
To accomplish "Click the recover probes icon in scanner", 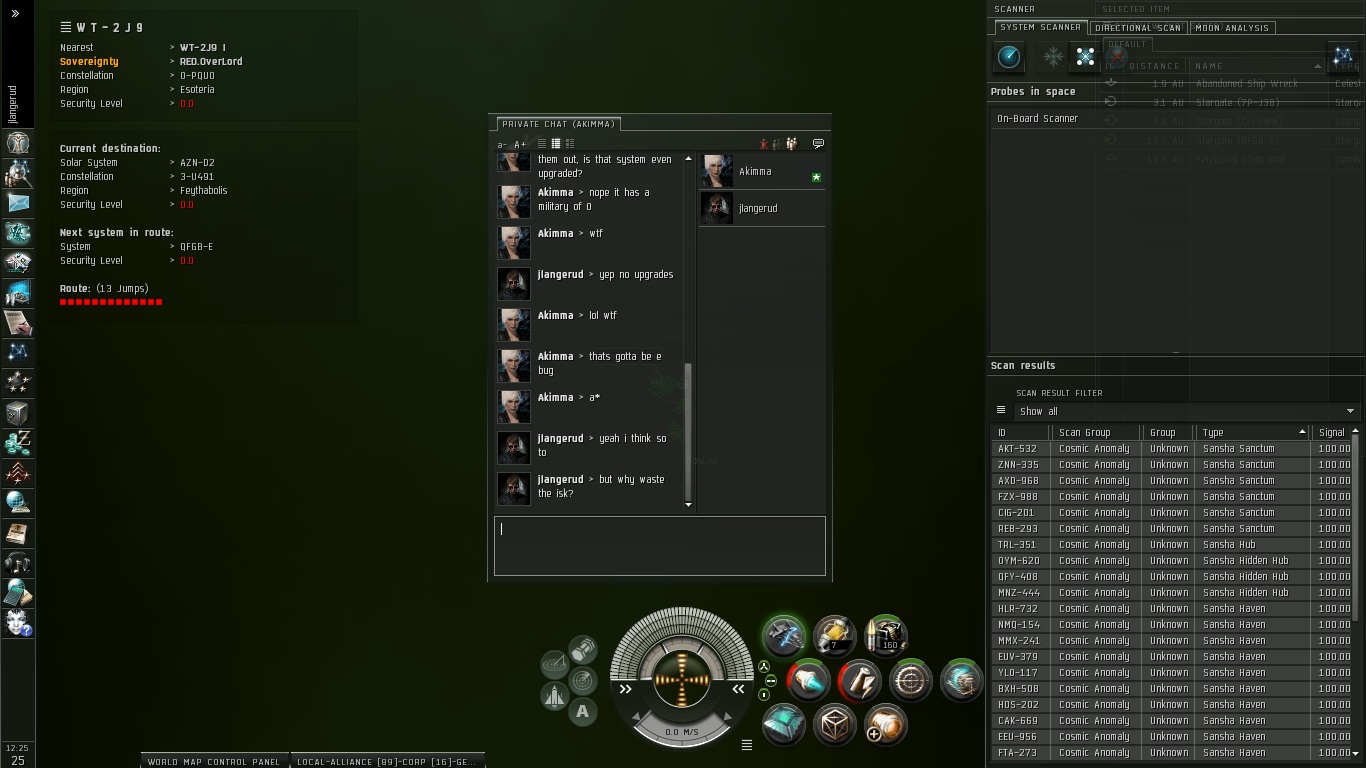I will pos(1053,57).
